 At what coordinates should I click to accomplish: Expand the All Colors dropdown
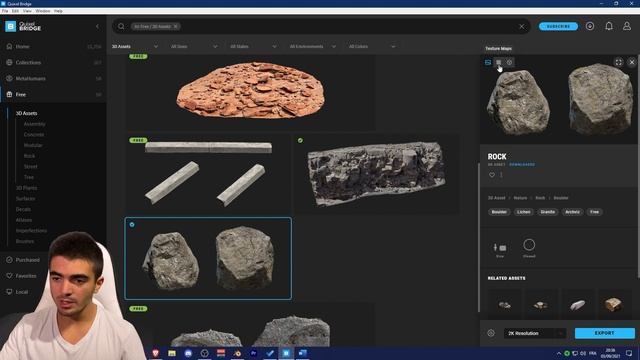pyautogui.click(x=372, y=47)
